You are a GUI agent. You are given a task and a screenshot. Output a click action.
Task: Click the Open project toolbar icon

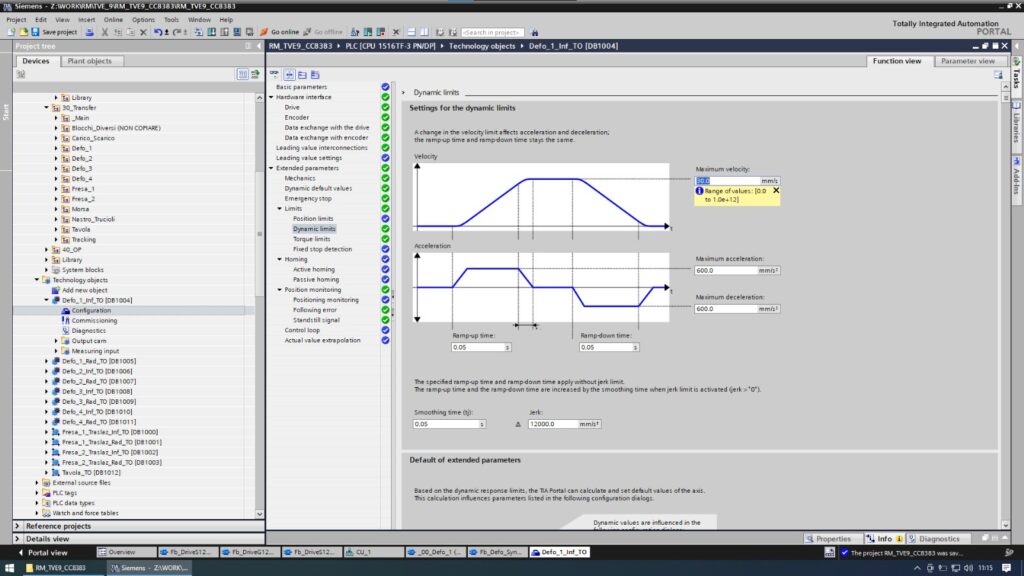pos(23,32)
